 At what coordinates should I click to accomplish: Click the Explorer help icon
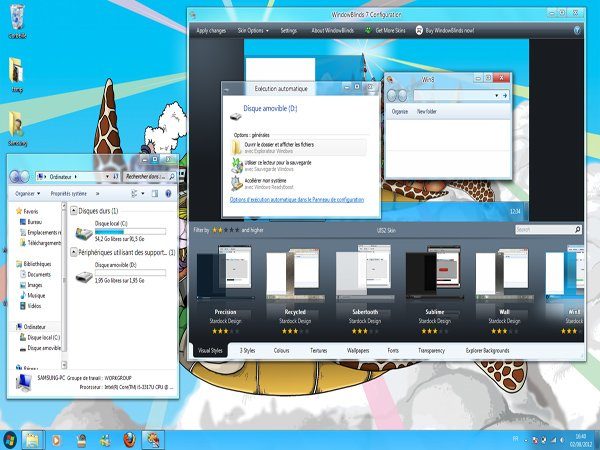tap(168, 194)
